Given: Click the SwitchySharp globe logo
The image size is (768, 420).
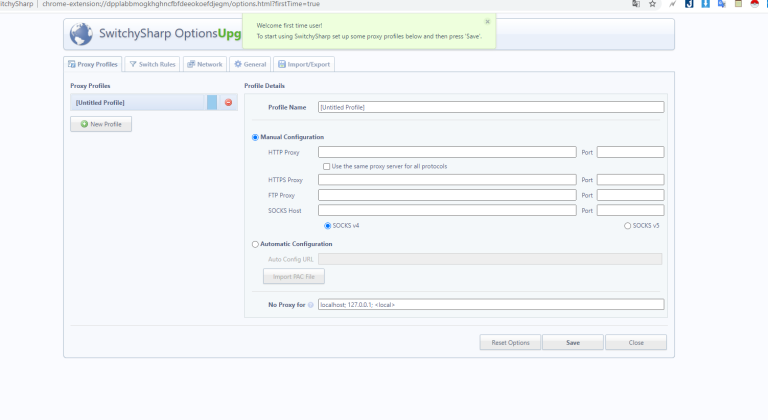Looking at the screenshot, I should pos(81,34).
